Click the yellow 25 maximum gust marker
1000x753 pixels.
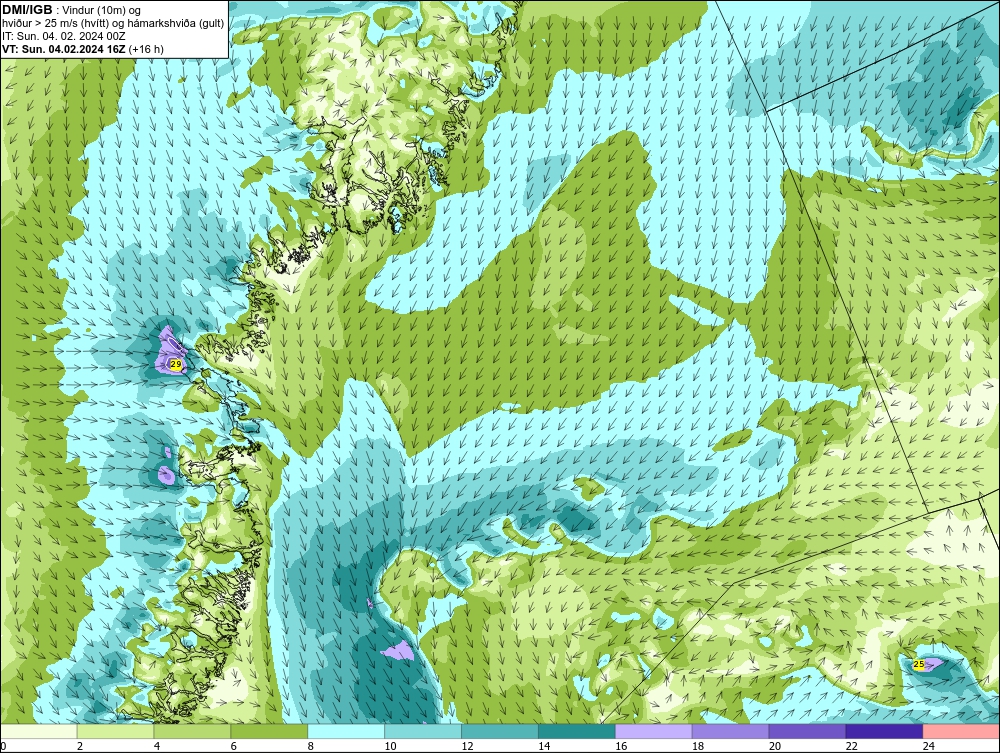point(918,664)
